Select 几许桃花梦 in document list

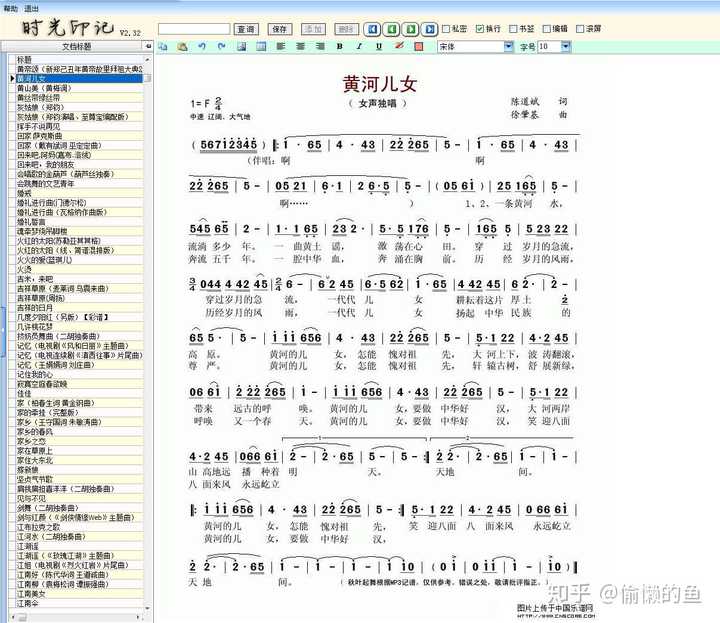pyautogui.click(x=80, y=327)
